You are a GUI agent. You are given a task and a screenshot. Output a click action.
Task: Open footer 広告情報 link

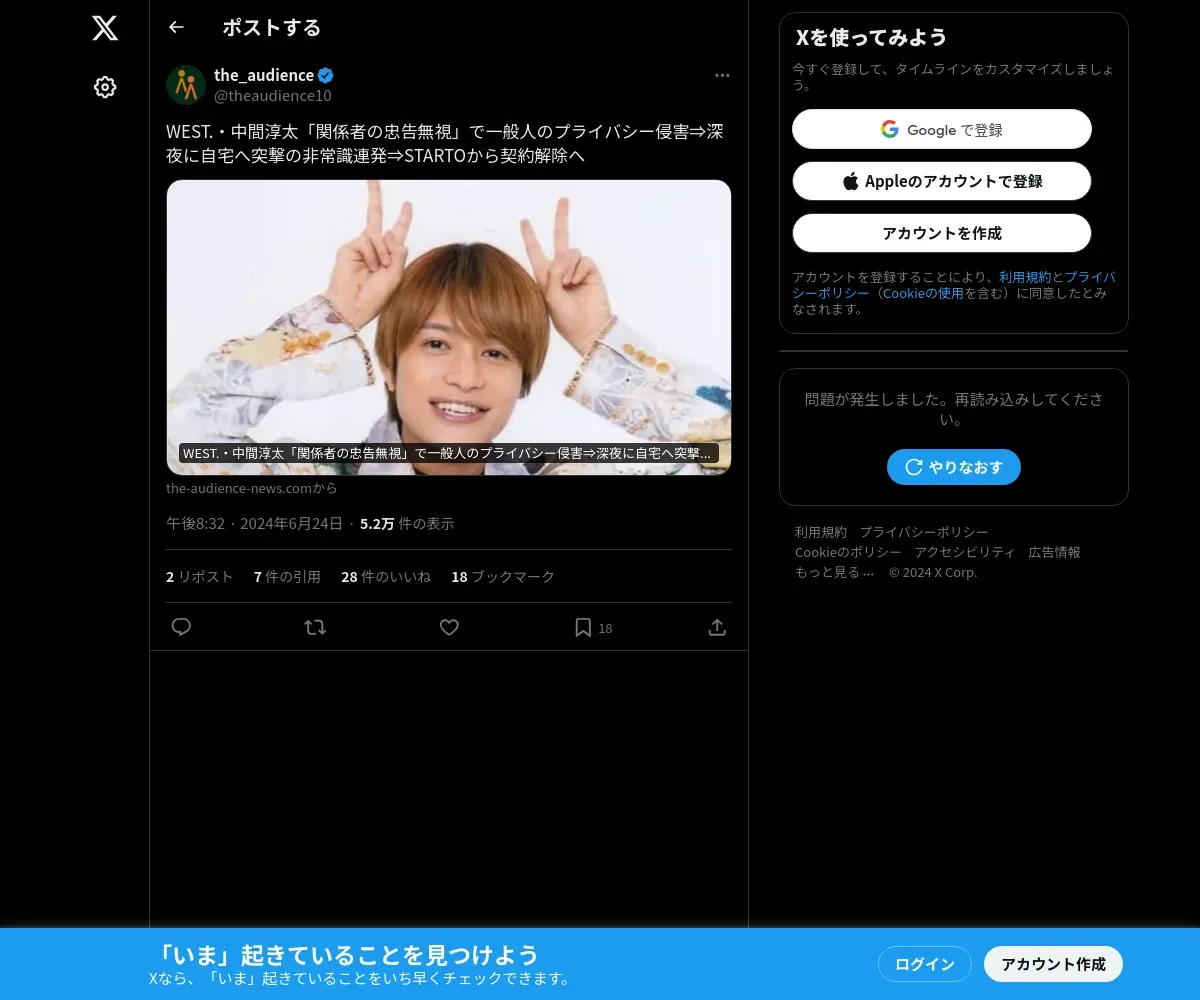pyautogui.click(x=1054, y=552)
